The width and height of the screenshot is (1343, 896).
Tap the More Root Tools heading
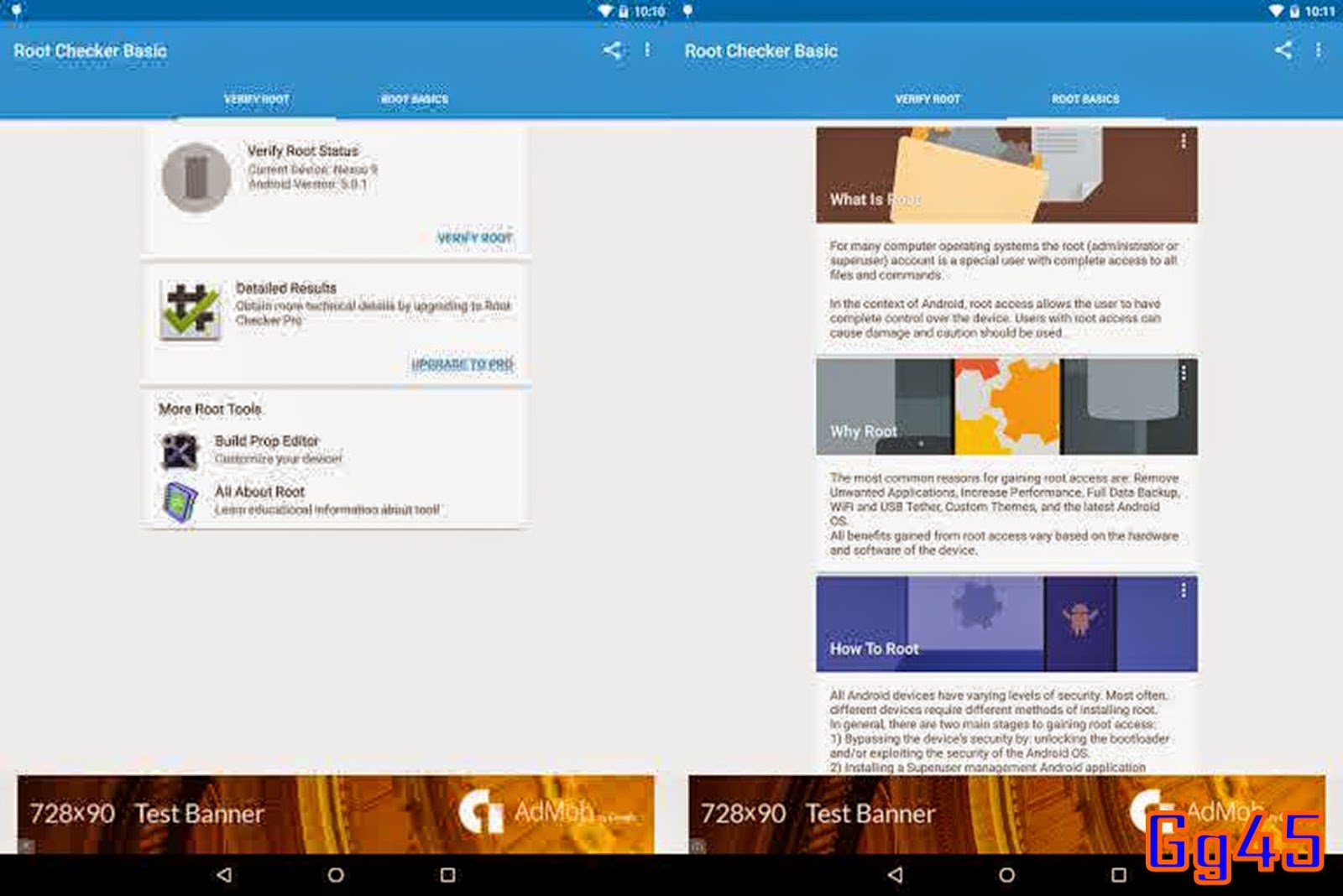tap(211, 409)
